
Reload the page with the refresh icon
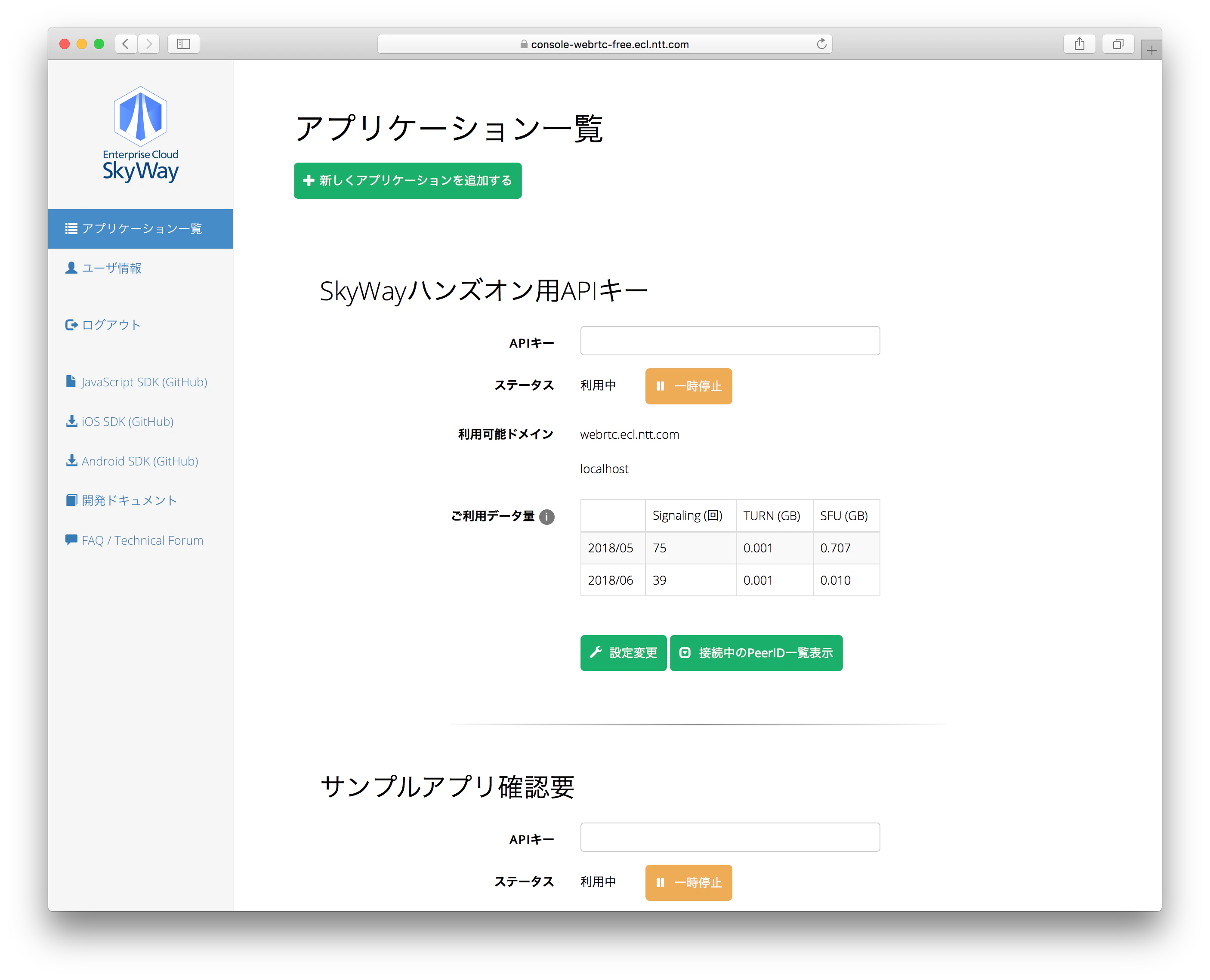(x=821, y=44)
